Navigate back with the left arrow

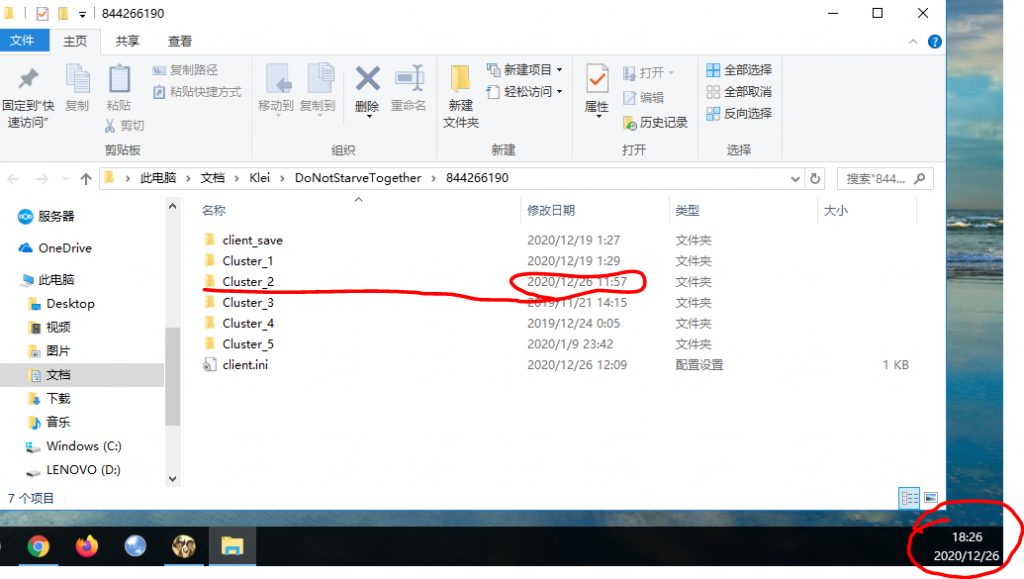pyautogui.click(x=14, y=179)
